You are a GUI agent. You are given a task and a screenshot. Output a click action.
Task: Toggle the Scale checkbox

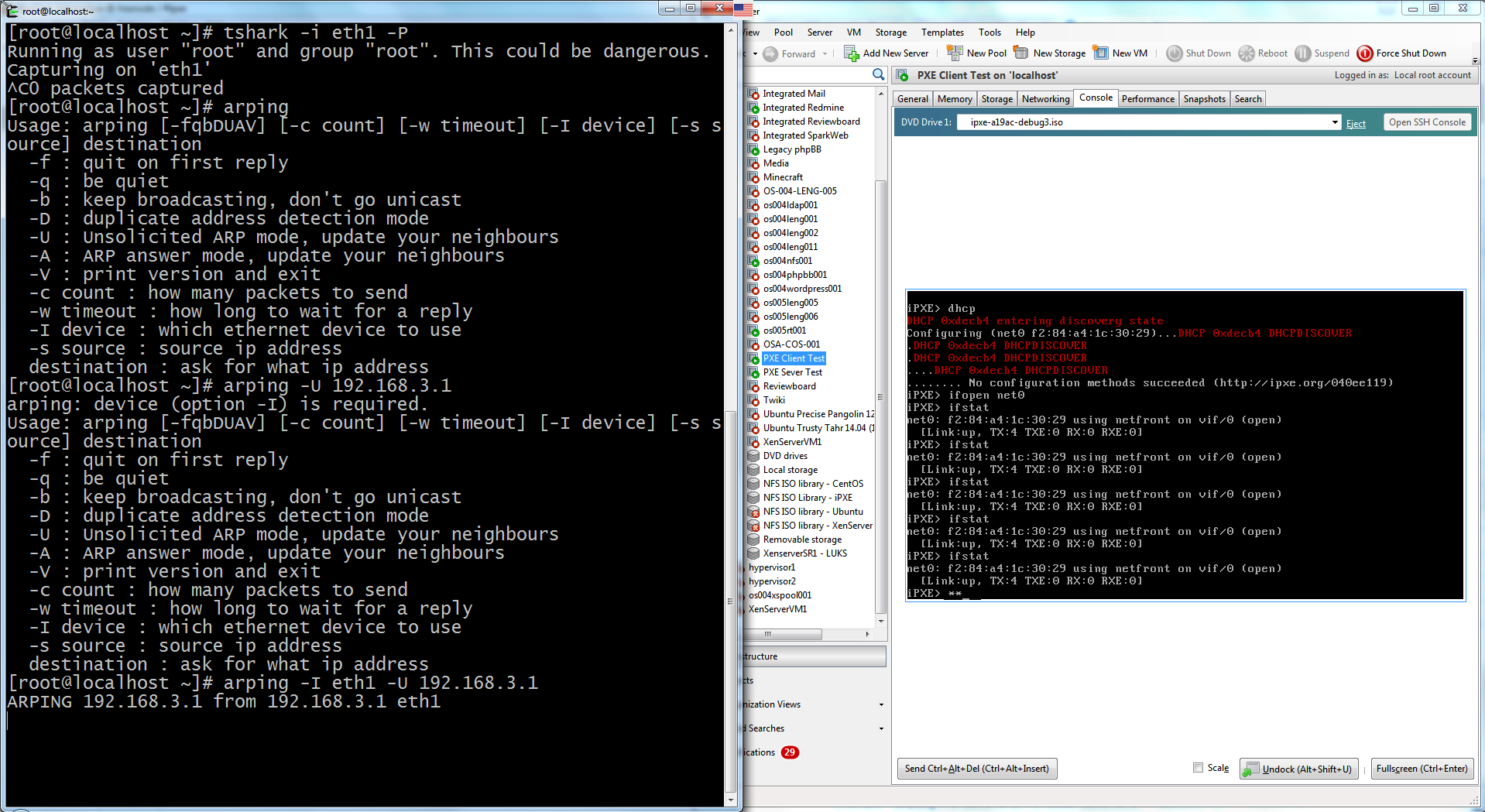click(x=1199, y=768)
